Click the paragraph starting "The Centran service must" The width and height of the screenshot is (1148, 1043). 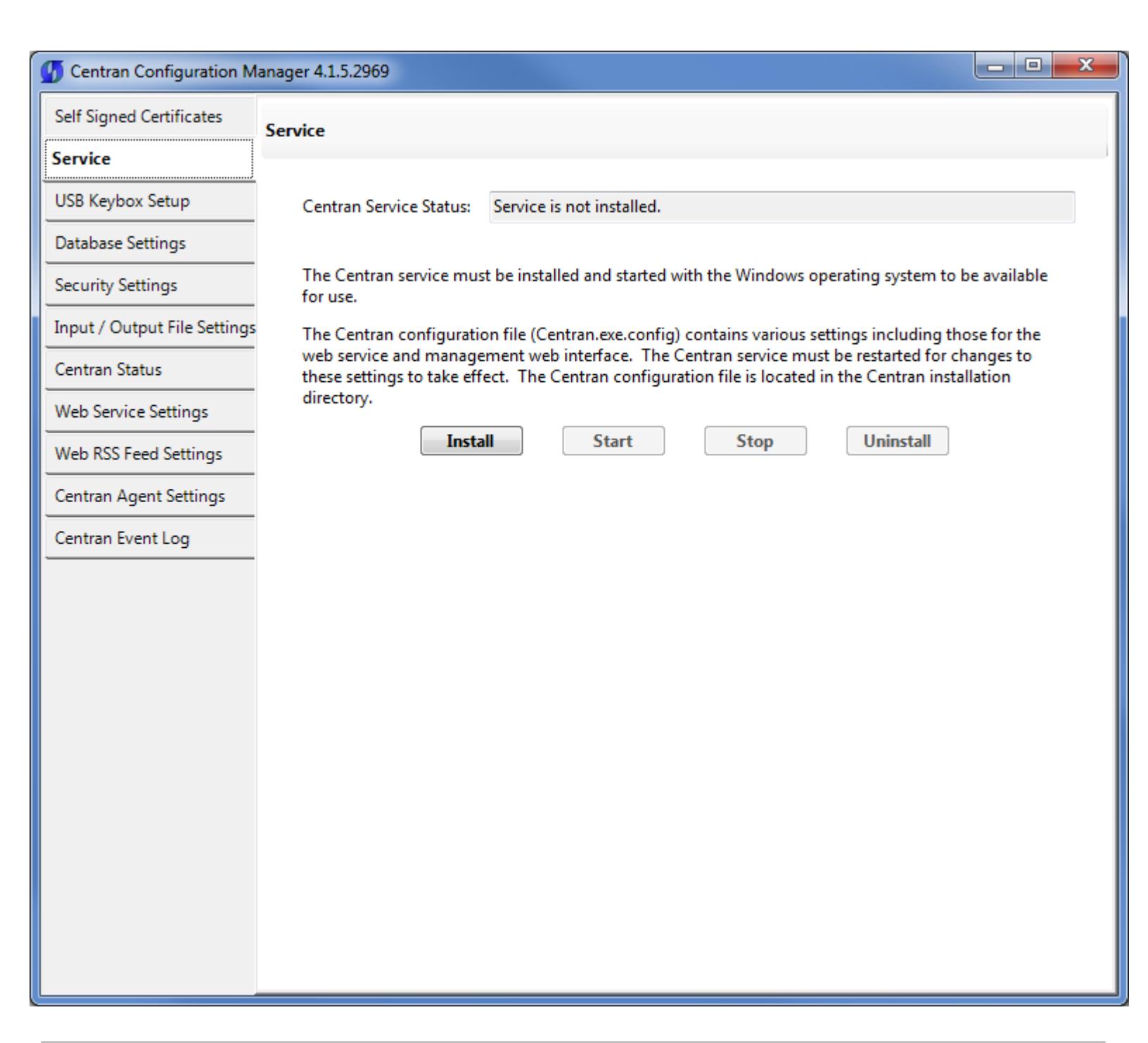(675, 286)
